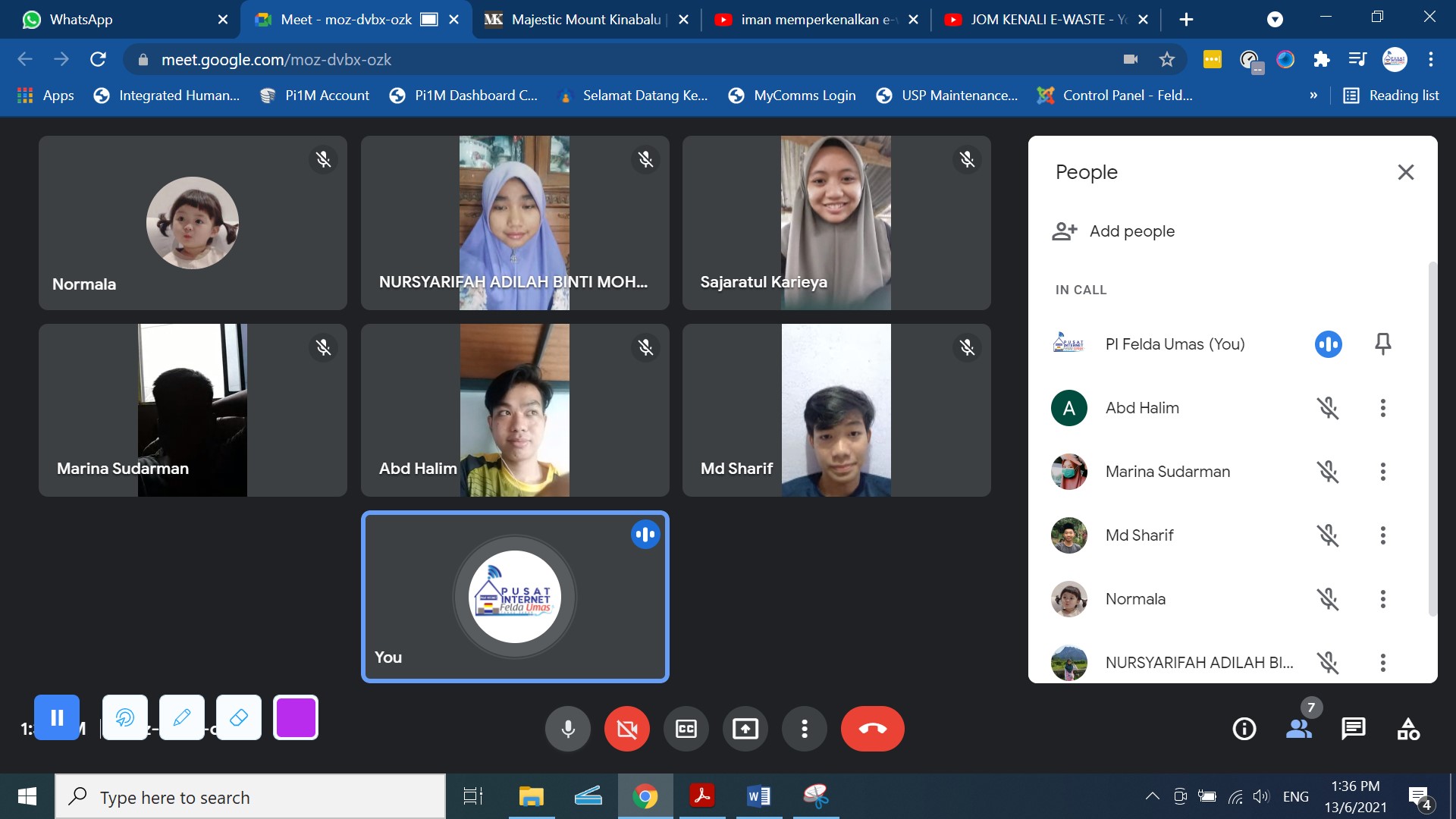This screenshot has height=819, width=1456.
Task: Select the pen annotation tool
Action: [182, 717]
